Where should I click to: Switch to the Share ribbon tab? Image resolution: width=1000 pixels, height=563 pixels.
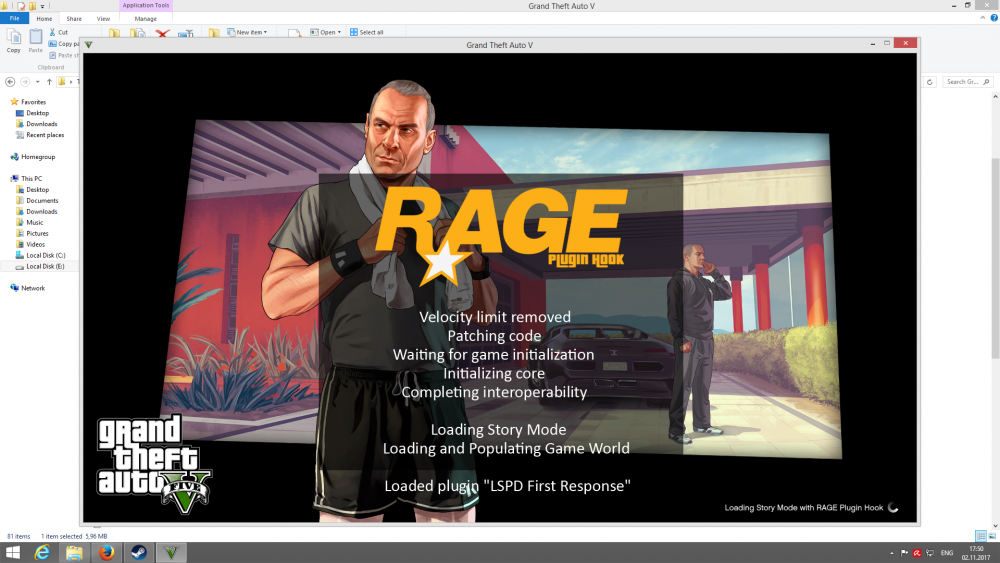[x=74, y=18]
